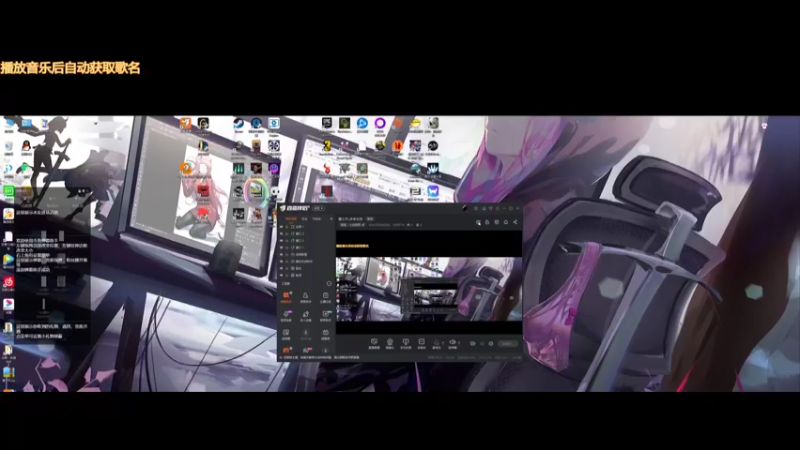800x450 pixels.
Task: Open settings gear beside the start button
Action: pyautogui.click(x=491, y=343)
